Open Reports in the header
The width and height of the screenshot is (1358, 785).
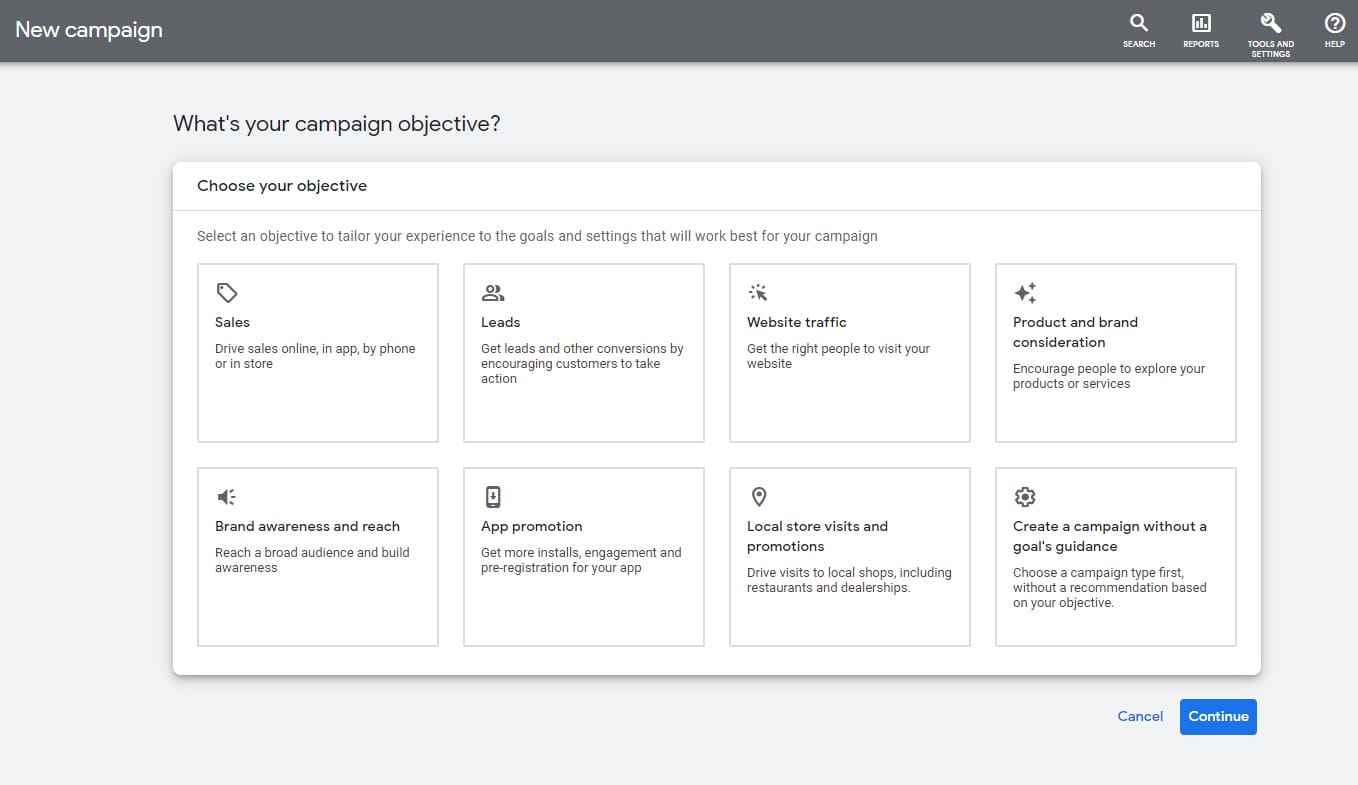pos(1201,31)
